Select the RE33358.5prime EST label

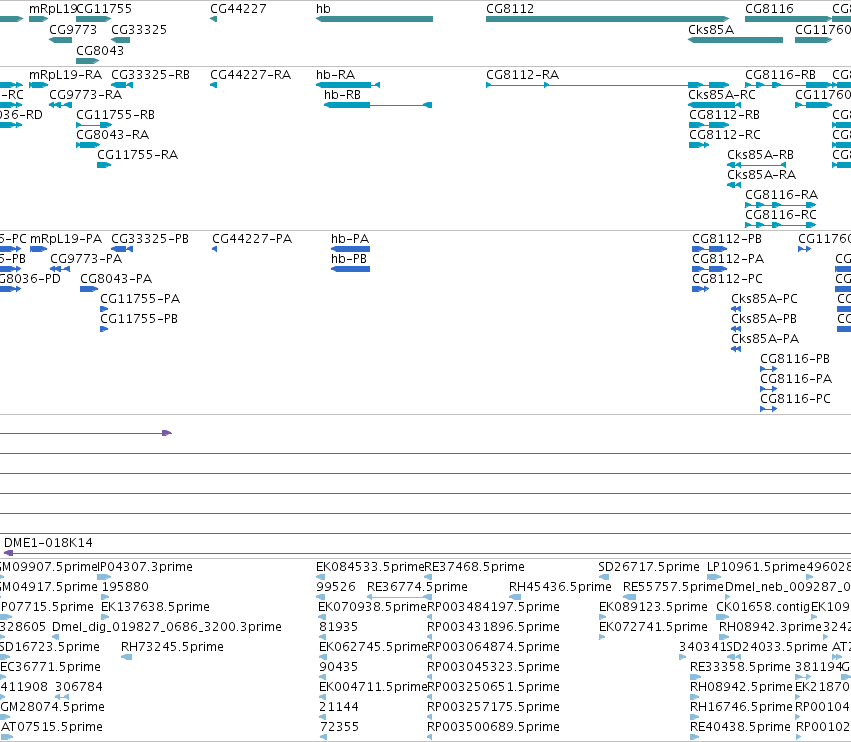point(740,667)
